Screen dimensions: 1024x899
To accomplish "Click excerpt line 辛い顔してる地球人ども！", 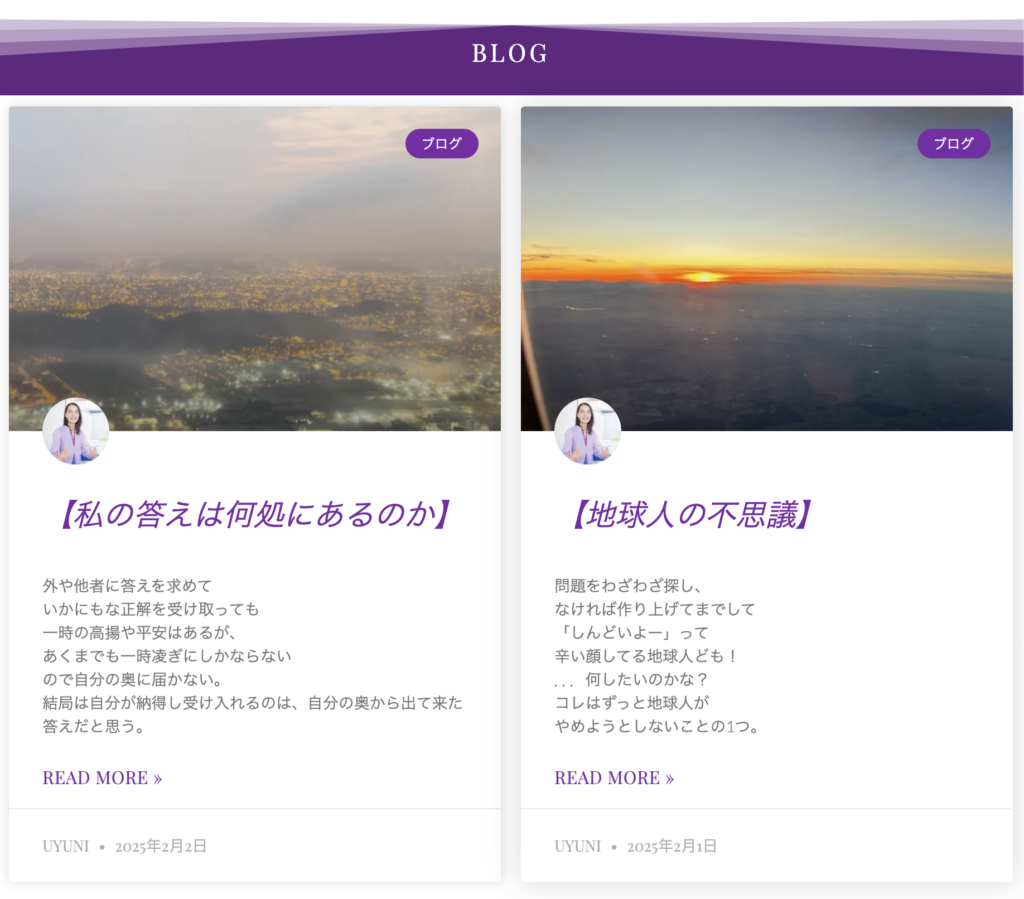I will (x=647, y=655).
